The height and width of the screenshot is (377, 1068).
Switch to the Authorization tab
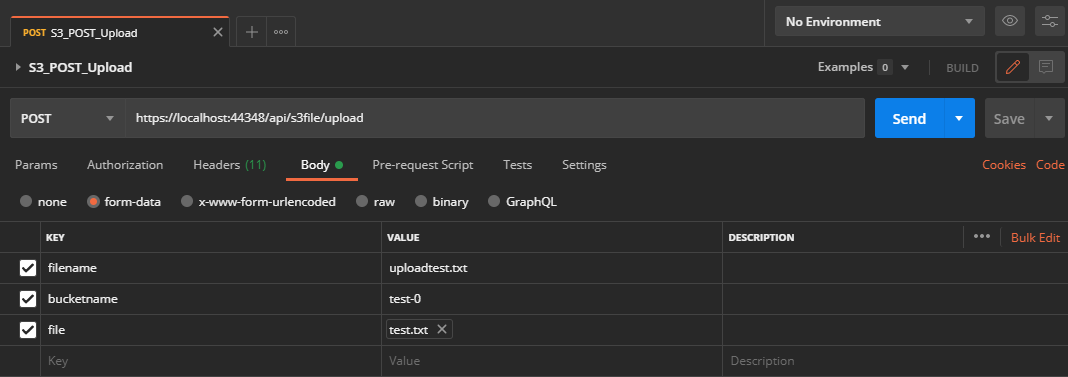pyautogui.click(x=125, y=165)
